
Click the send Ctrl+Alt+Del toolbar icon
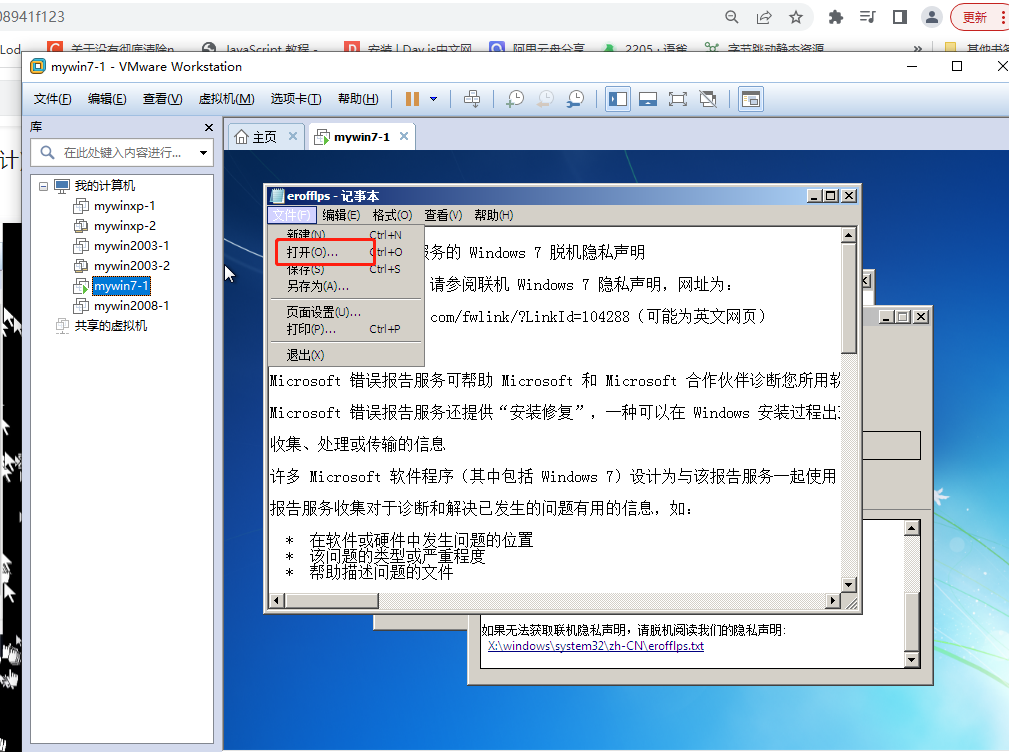472,99
